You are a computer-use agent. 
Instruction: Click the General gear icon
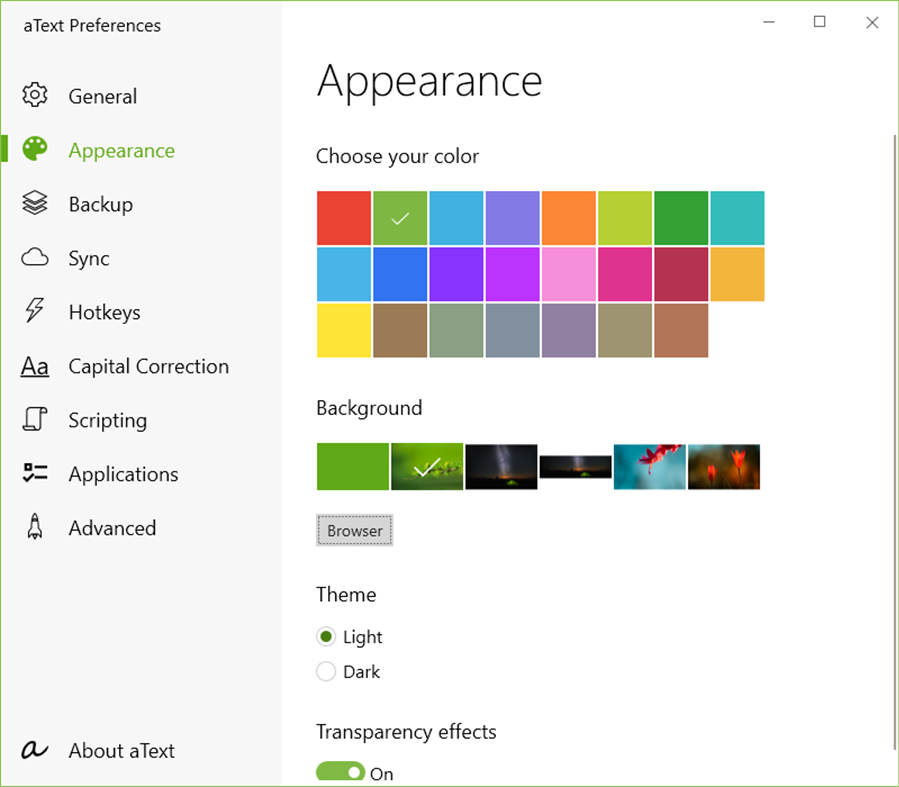pos(34,95)
